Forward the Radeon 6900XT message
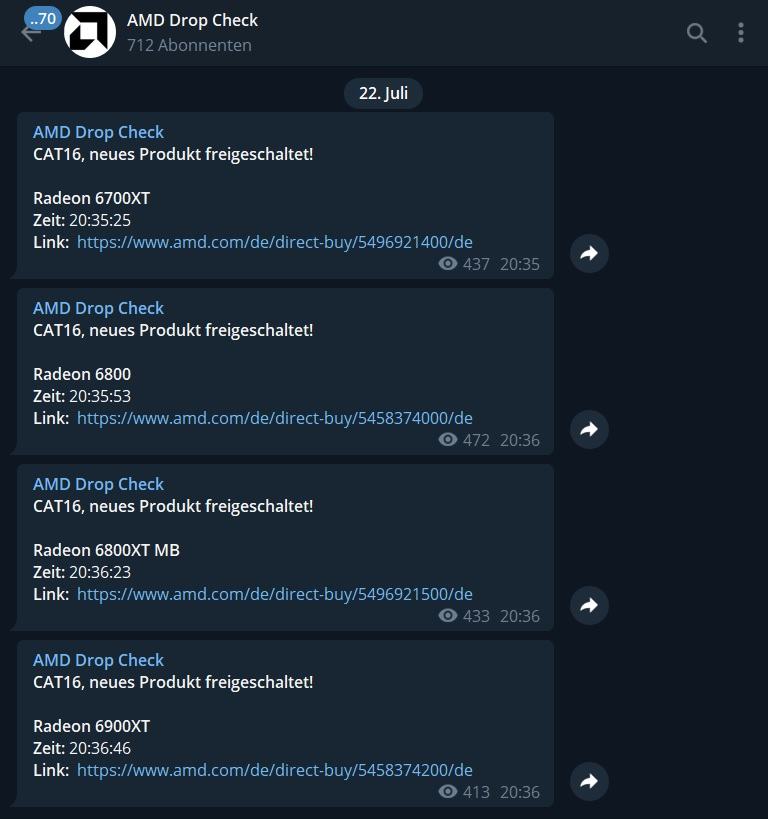The height and width of the screenshot is (819, 768). [589, 782]
